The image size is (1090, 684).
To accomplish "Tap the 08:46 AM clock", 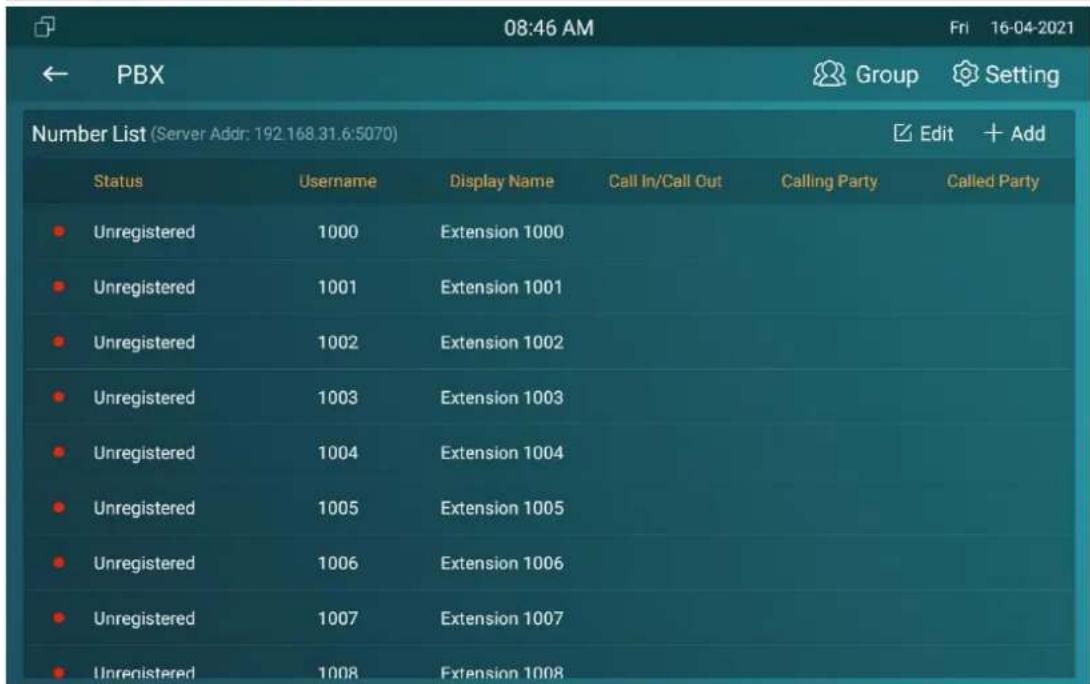I will [x=549, y=28].
